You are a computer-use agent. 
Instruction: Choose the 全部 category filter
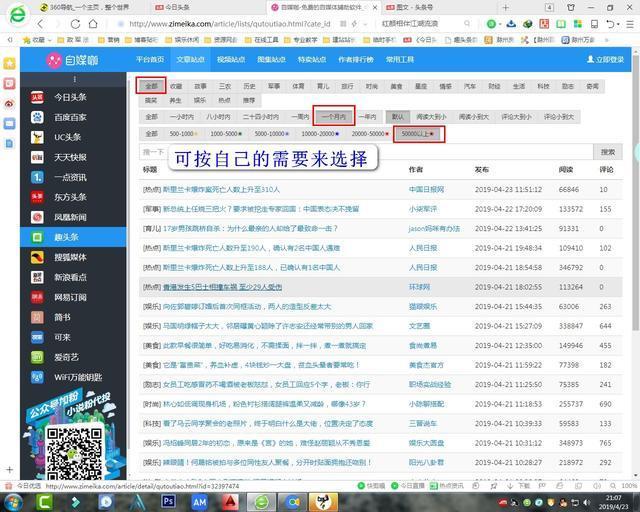click(x=150, y=86)
